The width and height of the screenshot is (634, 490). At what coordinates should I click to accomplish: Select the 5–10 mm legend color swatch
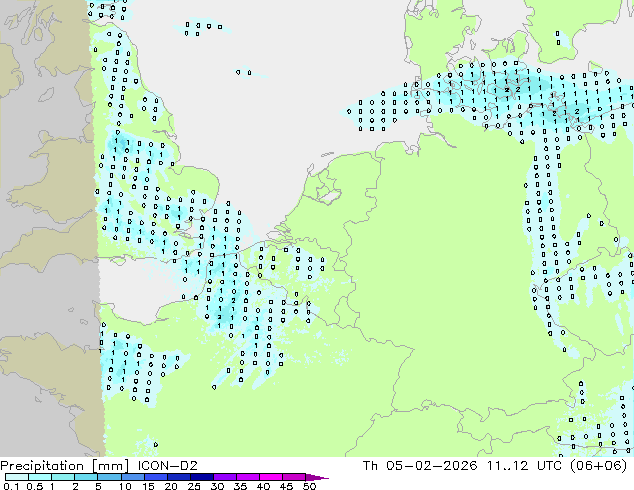[x=109, y=477]
